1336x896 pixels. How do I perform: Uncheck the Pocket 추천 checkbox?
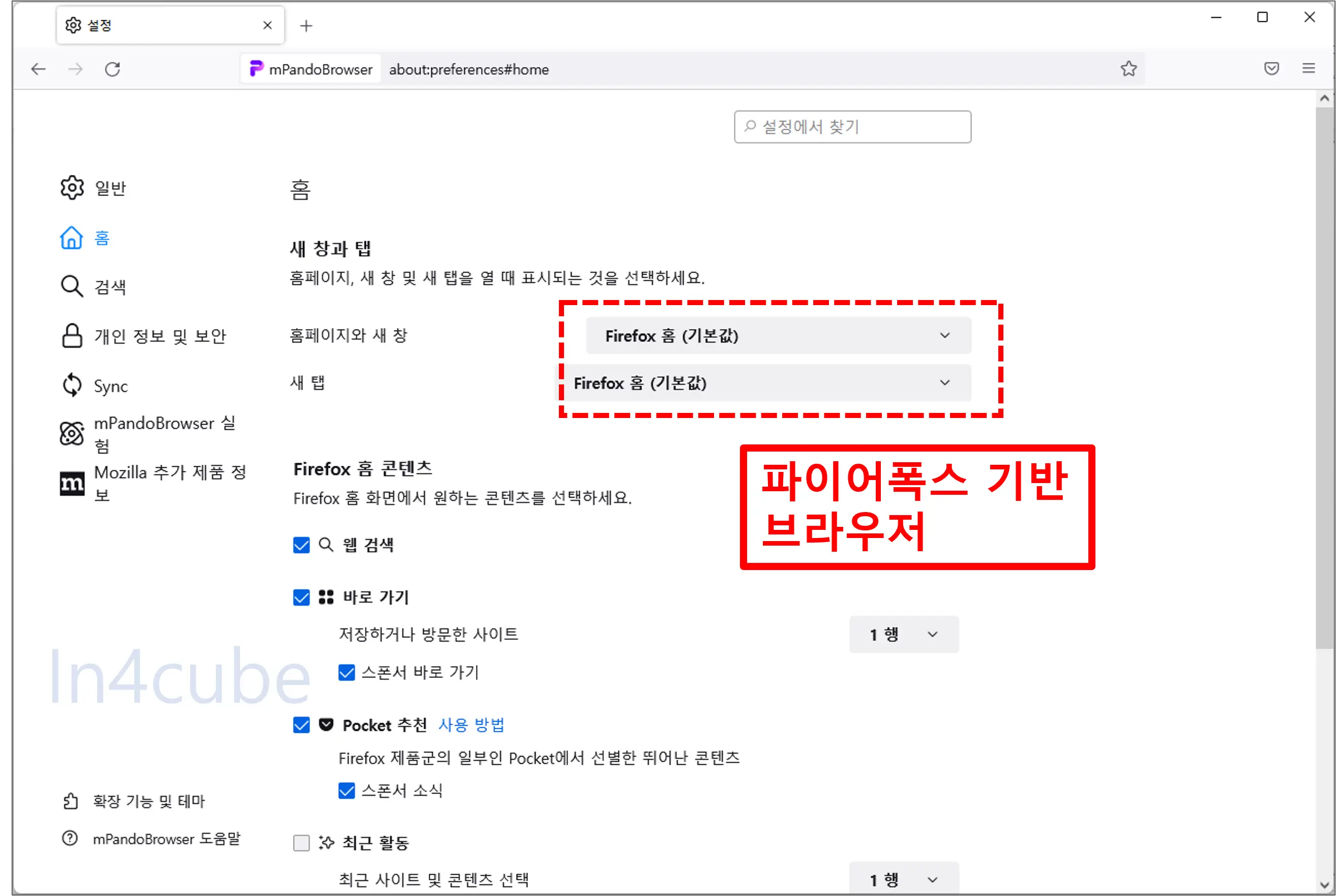coord(301,725)
